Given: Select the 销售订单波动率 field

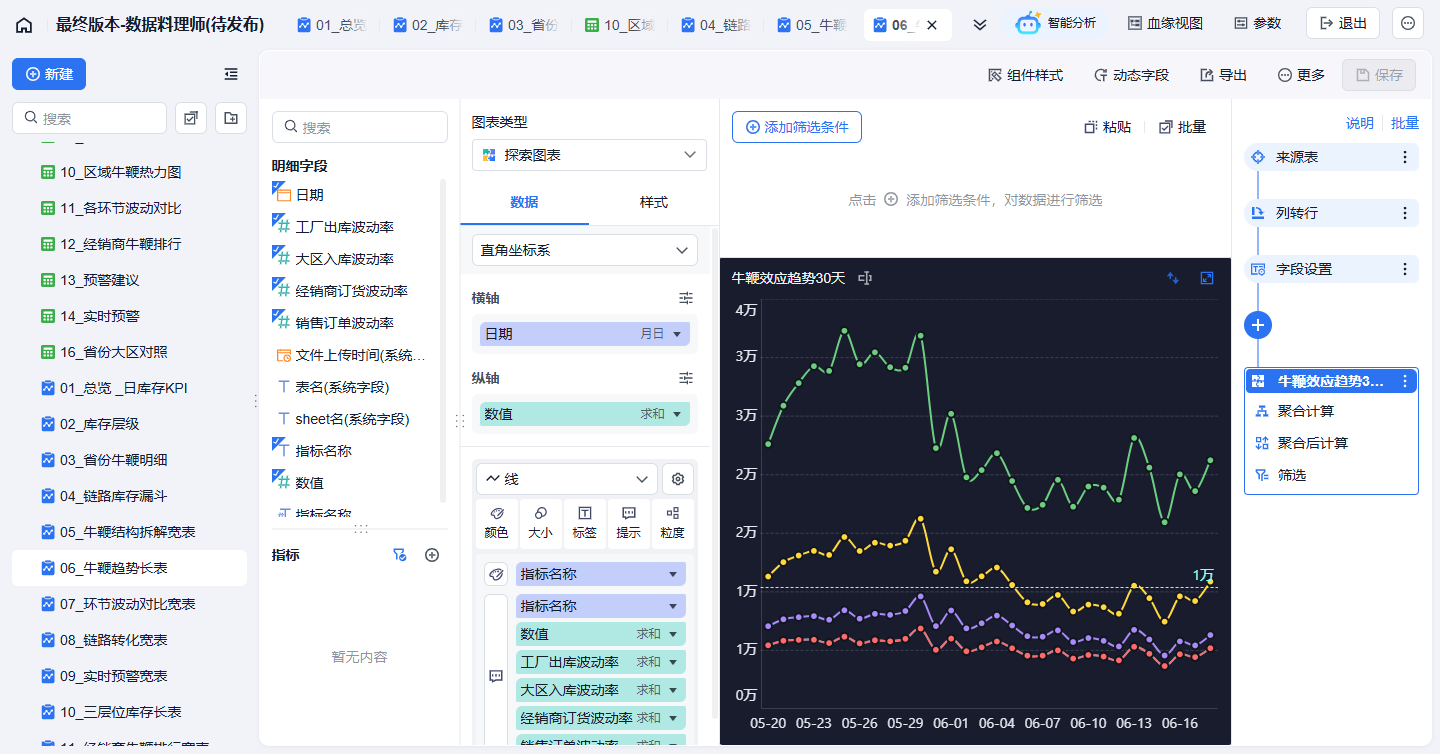Looking at the screenshot, I should point(345,323).
